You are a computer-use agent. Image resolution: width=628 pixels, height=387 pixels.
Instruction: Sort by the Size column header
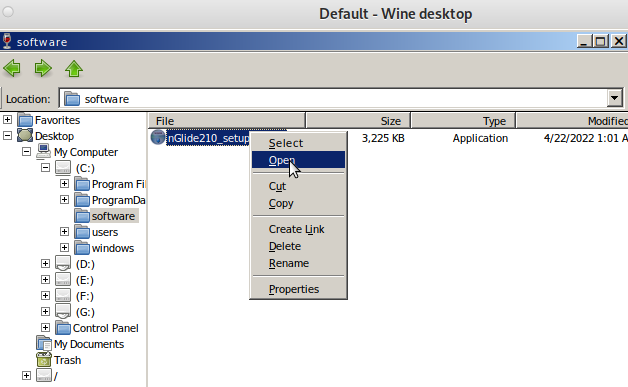coord(358,121)
